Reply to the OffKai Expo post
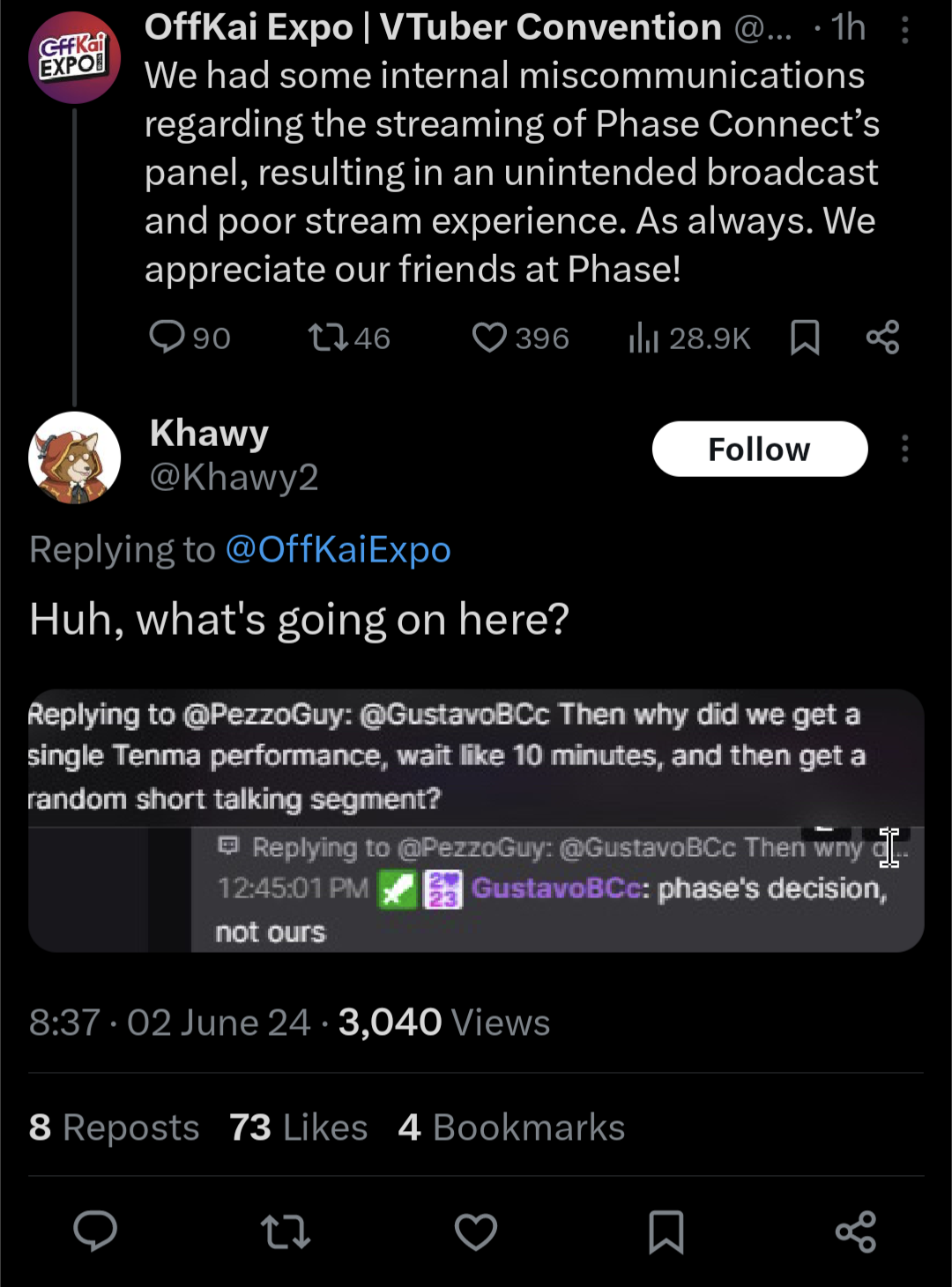 click(x=167, y=337)
